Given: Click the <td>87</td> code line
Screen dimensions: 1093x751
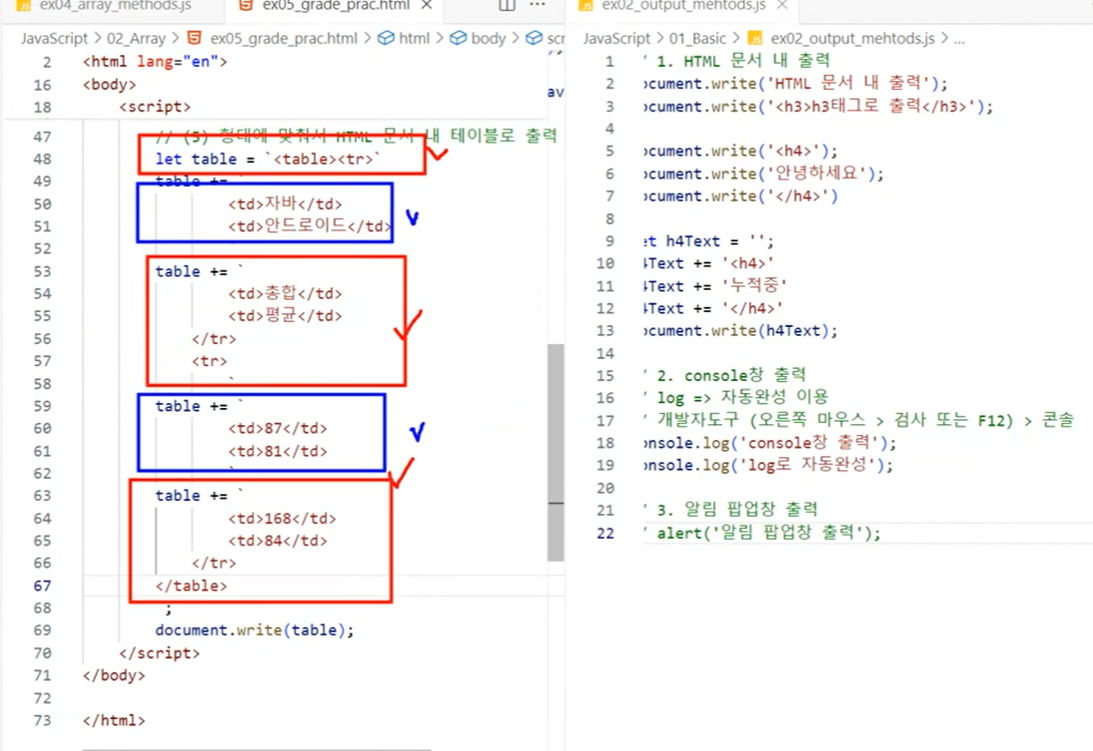Looking at the screenshot, I should (277, 428).
